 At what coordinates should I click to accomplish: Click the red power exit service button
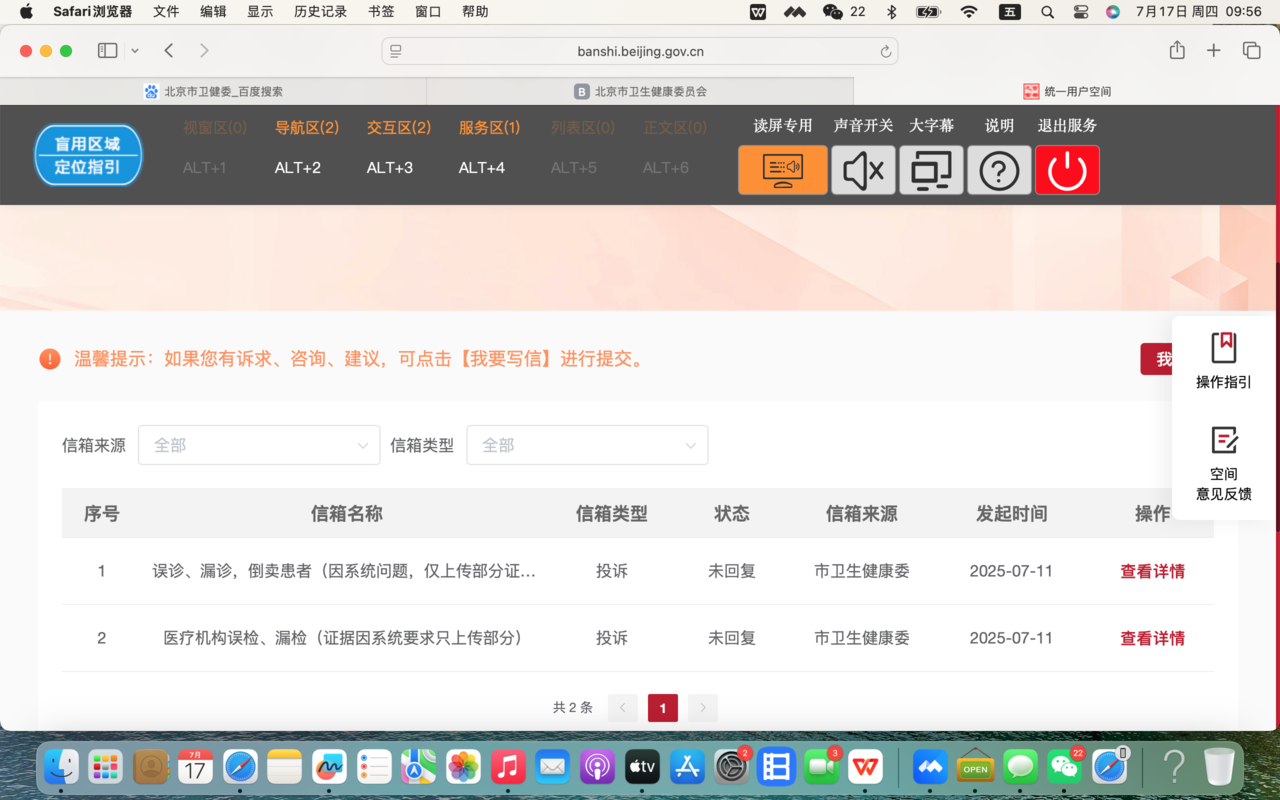1067,170
